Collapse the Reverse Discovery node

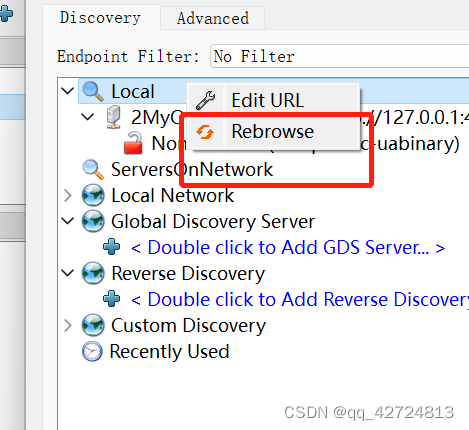[68, 273]
